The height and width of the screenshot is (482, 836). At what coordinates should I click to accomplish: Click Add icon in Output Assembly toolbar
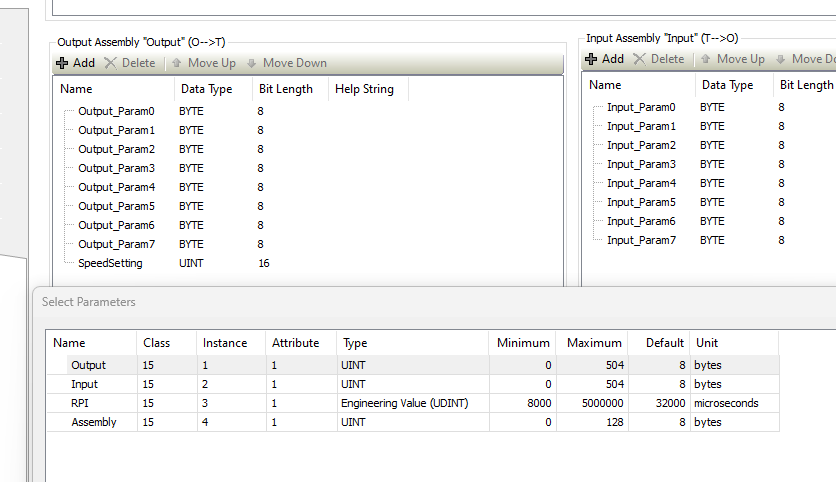tap(62, 63)
